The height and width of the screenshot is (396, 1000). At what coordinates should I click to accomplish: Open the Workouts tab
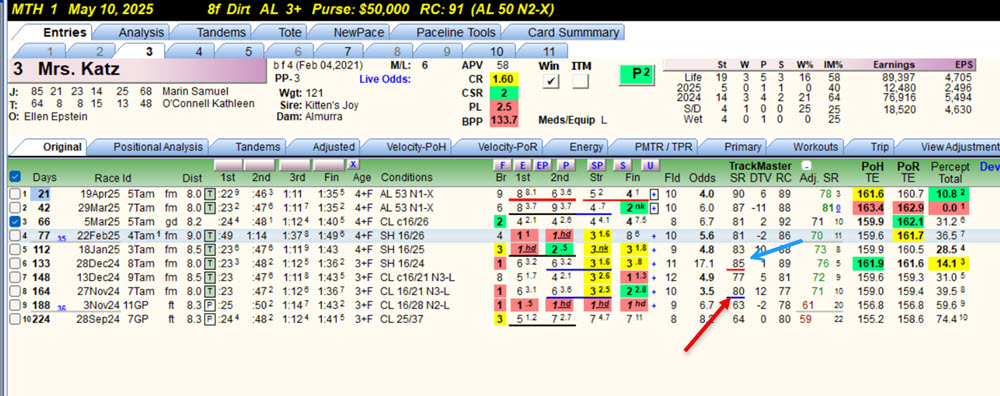[817, 147]
